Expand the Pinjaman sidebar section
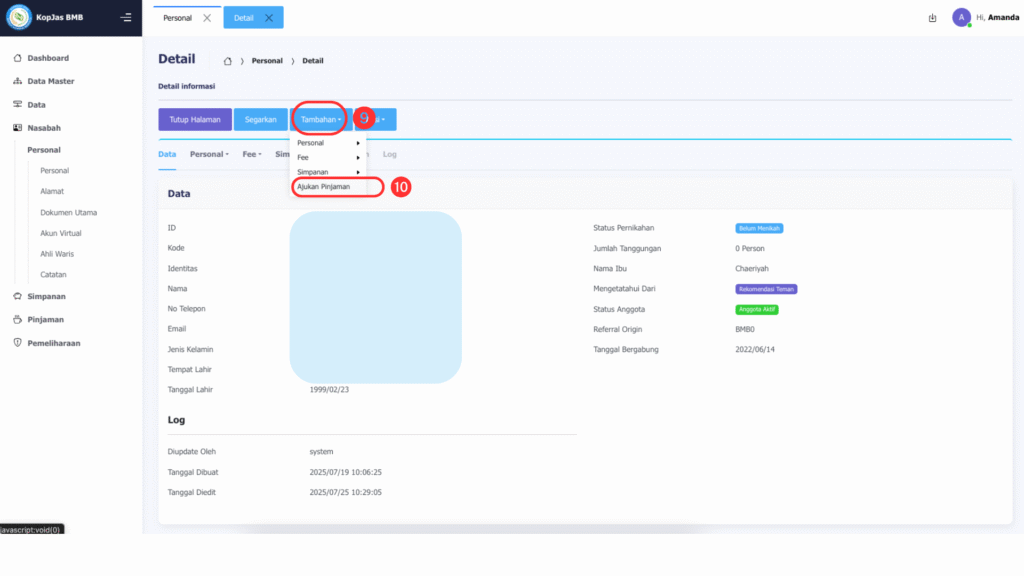The height and width of the screenshot is (576, 1024). (45, 320)
